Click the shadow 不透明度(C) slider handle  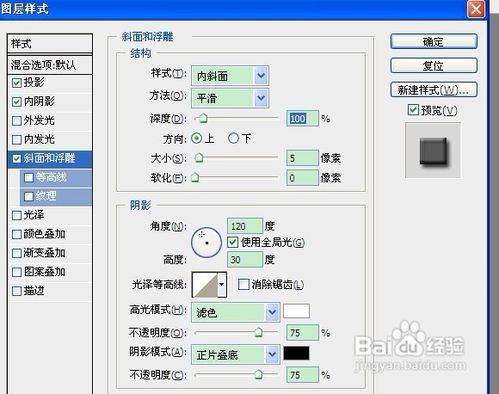(258, 375)
